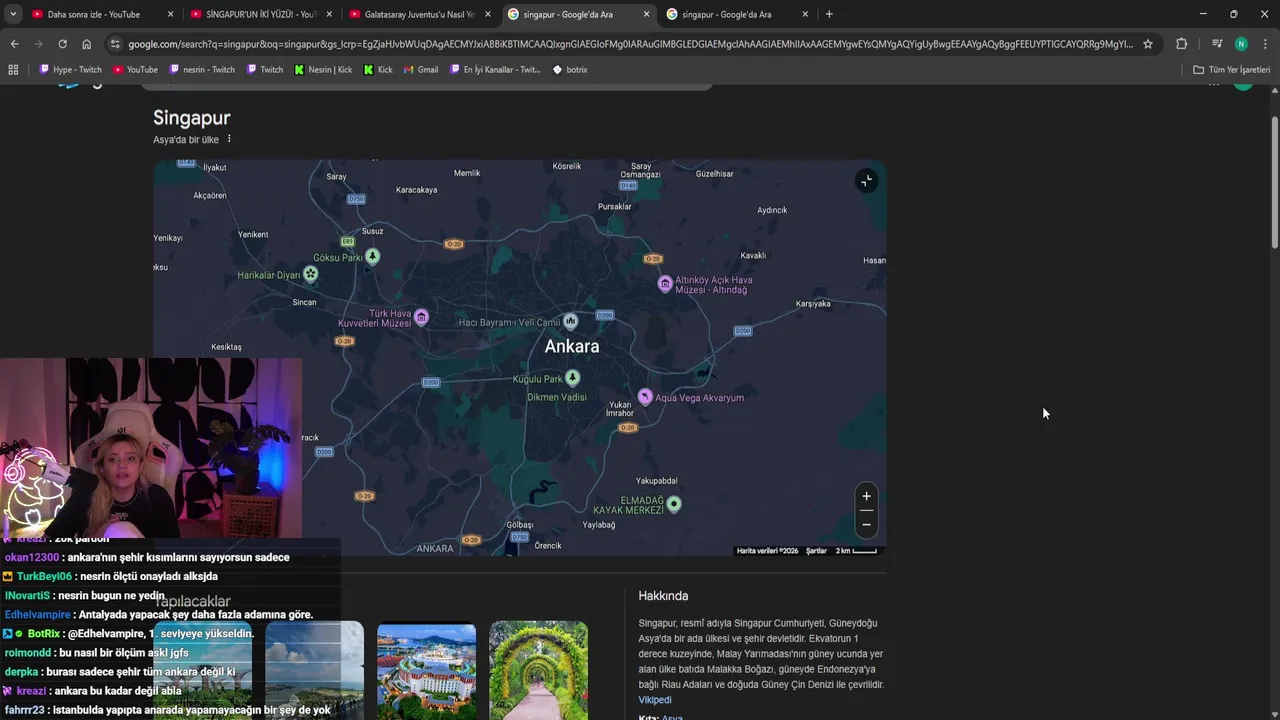Click Hacı Bayram-ı Veli Camii marker

point(570,321)
